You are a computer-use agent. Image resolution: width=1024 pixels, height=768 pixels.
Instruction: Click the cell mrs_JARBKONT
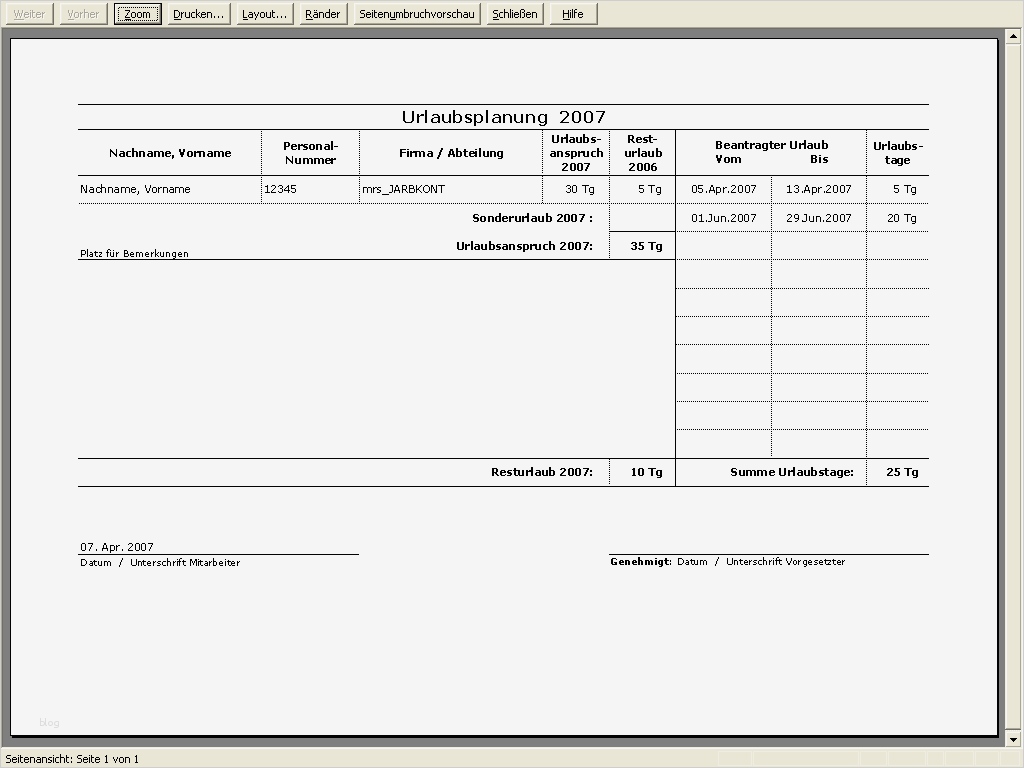coord(404,189)
